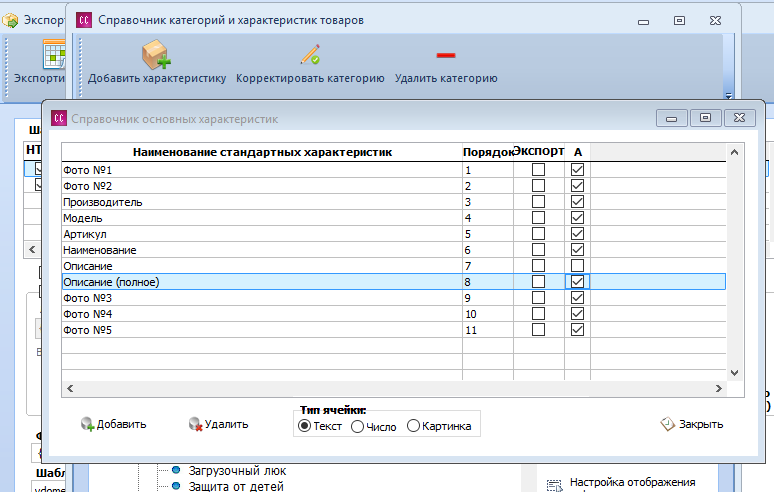Enable the A checkbox for Описание
This screenshot has height=492, width=774.
point(577,265)
